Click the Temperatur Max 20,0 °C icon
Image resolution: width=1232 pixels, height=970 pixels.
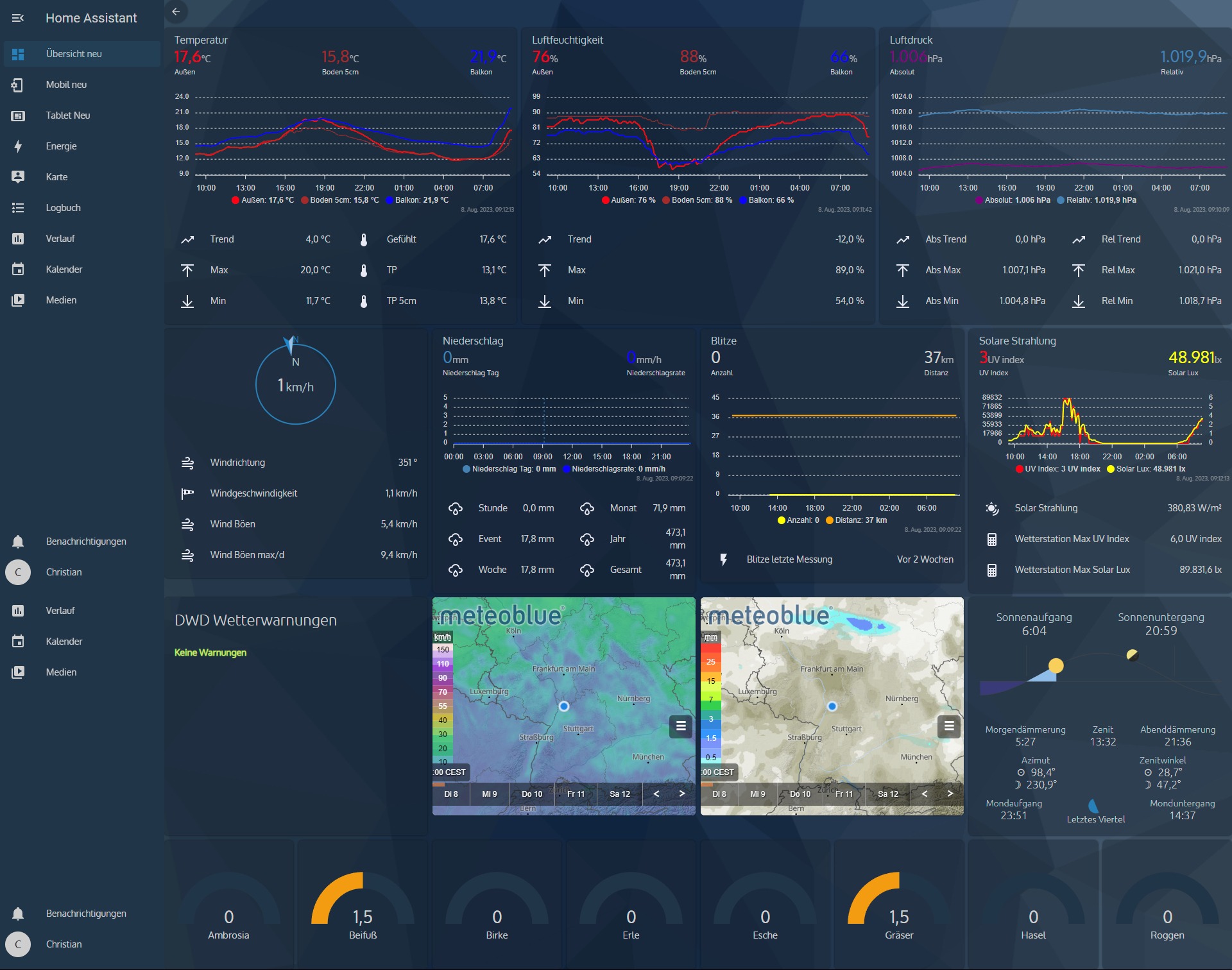(x=187, y=270)
